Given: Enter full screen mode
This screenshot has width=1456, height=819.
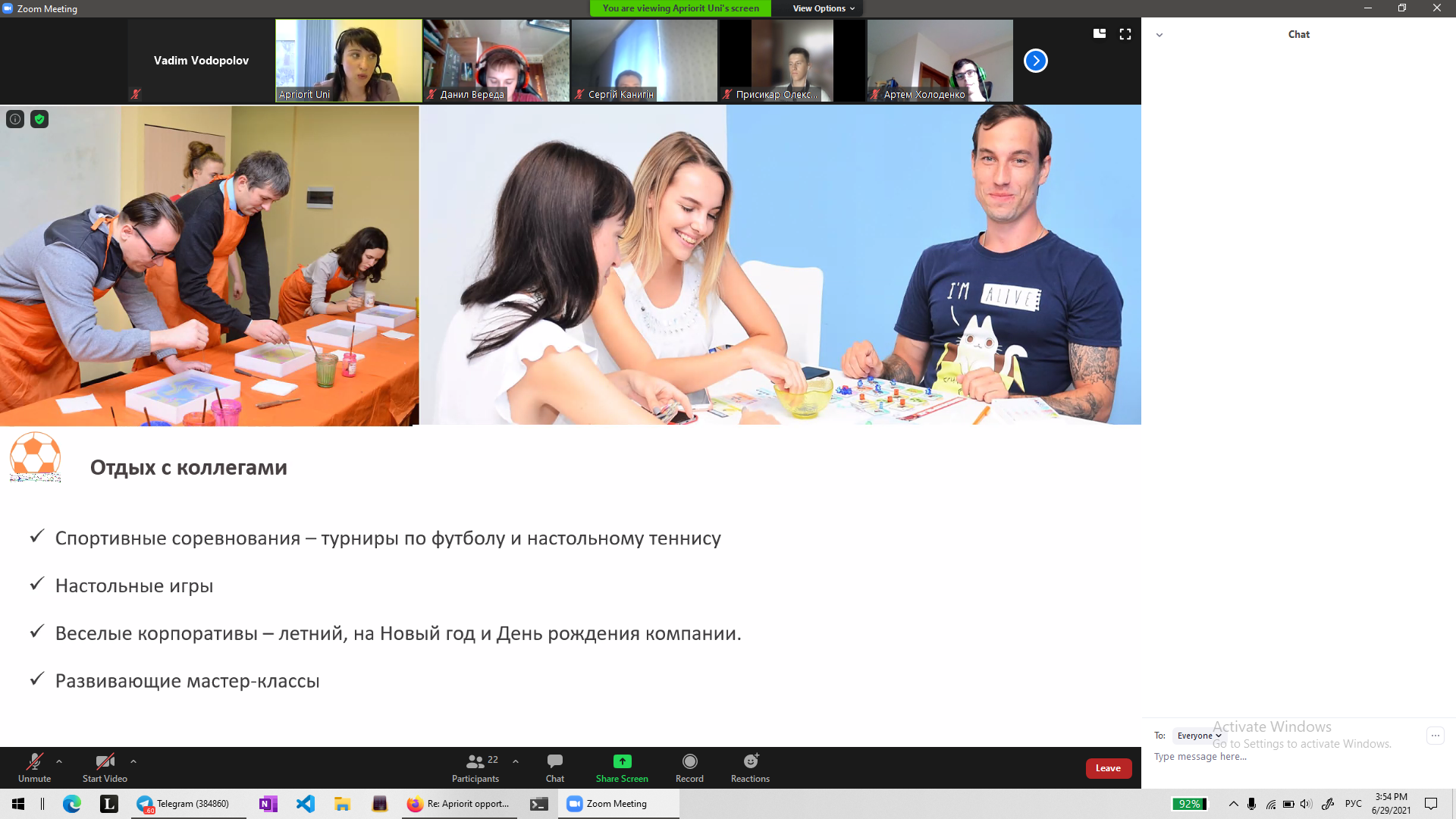Looking at the screenshot, I should tap(1125, 34).
